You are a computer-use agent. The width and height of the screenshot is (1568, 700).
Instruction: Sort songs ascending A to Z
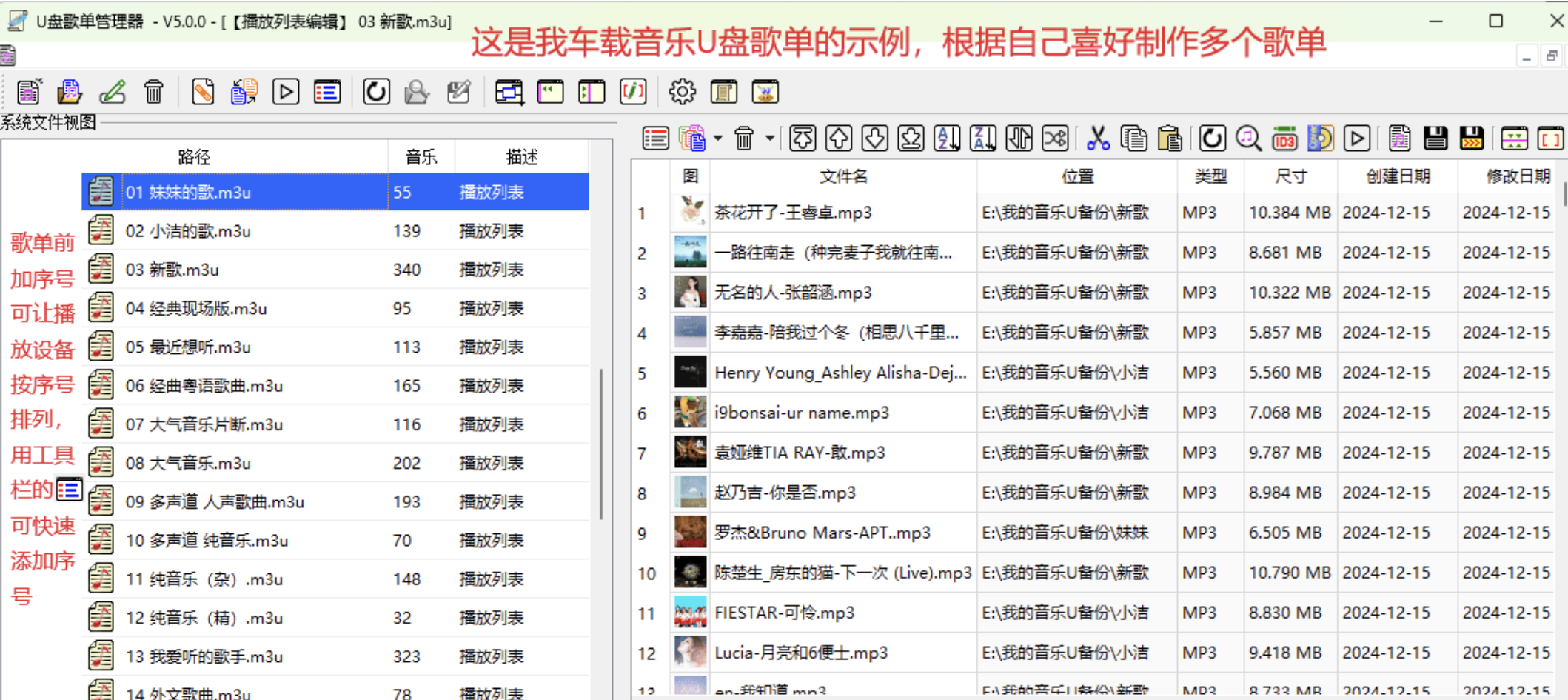948,138
